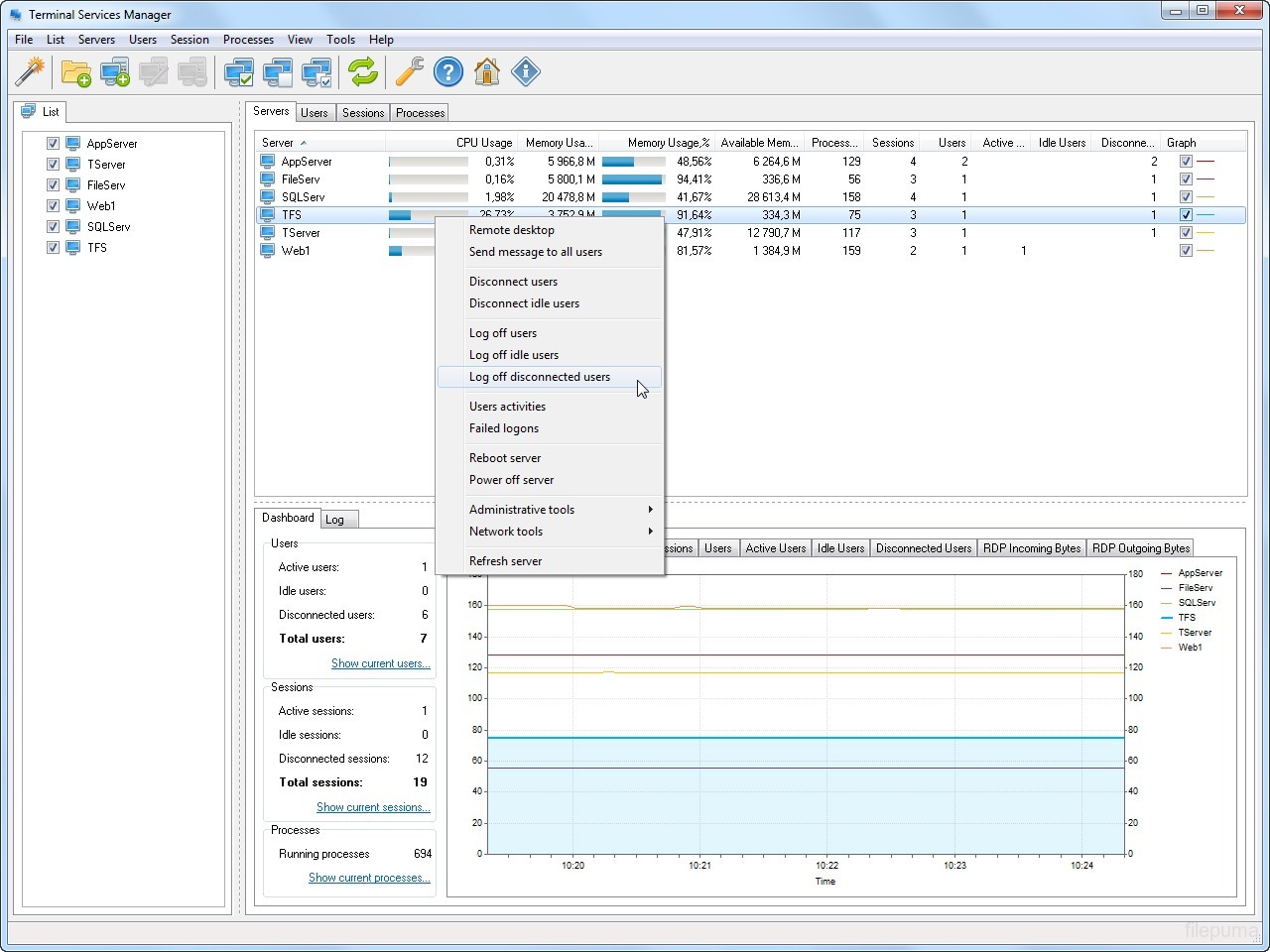Select the AppServer row in servers table

307,162
